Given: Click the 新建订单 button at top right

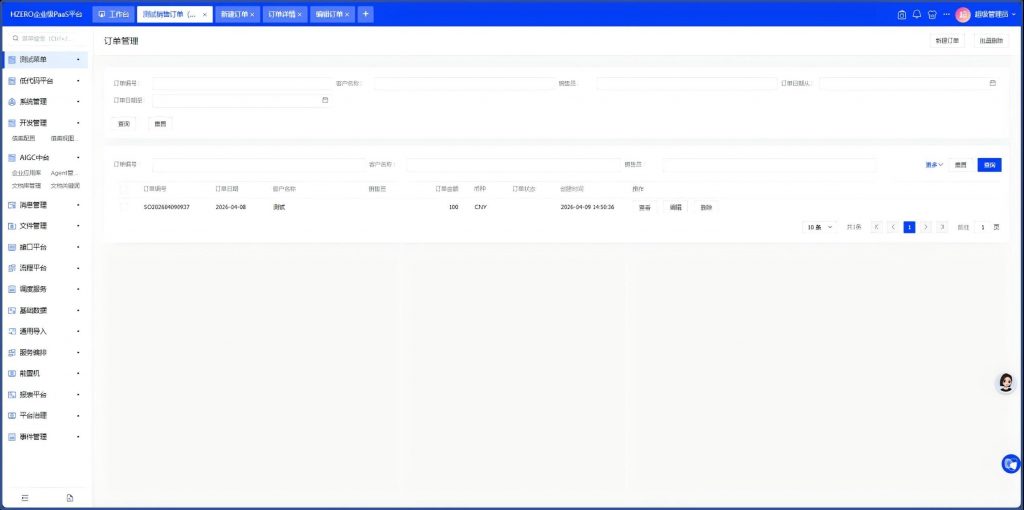Looking at the screenshot, I should 947,41.
